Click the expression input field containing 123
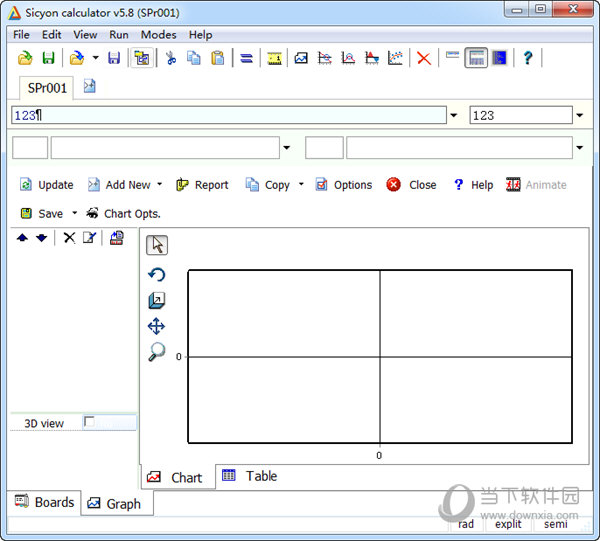The height and width of the screenshot is (541, 600). pos(229,115)
